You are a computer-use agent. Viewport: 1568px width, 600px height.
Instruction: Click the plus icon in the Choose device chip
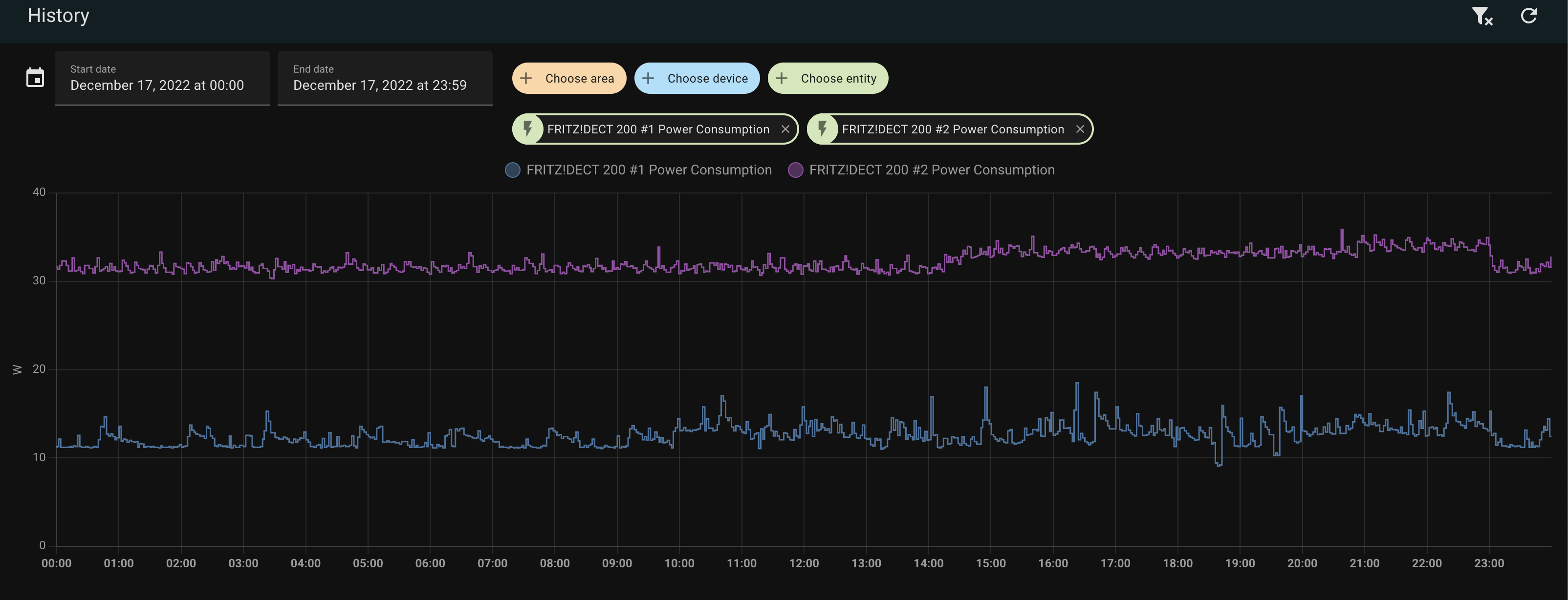point(648,79)
